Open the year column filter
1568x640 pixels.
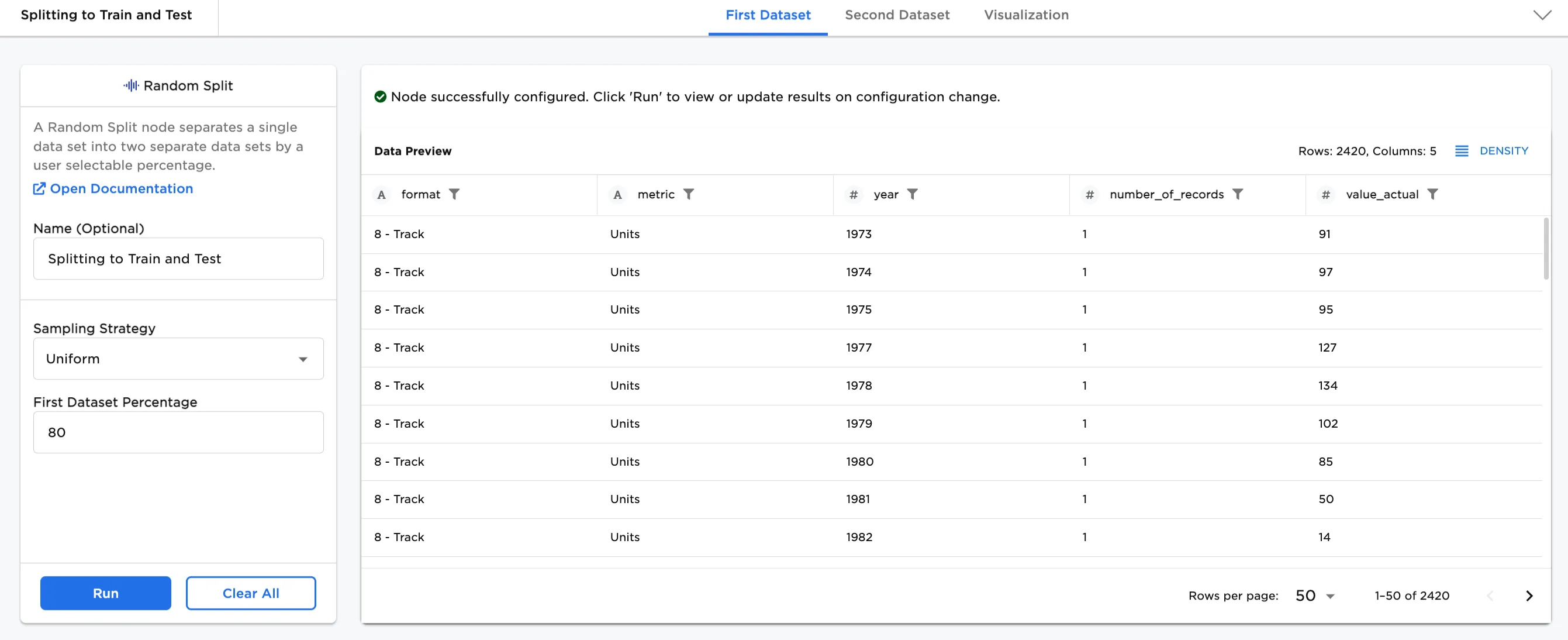coord(912,194)
